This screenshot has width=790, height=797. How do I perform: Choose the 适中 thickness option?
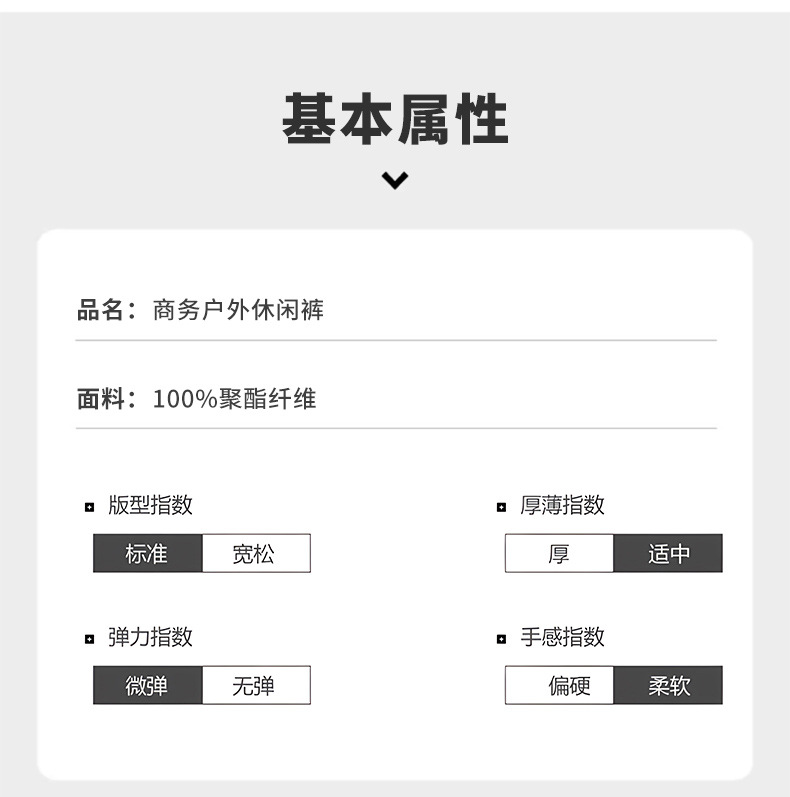pyautogui.click(x=668, y=553)
